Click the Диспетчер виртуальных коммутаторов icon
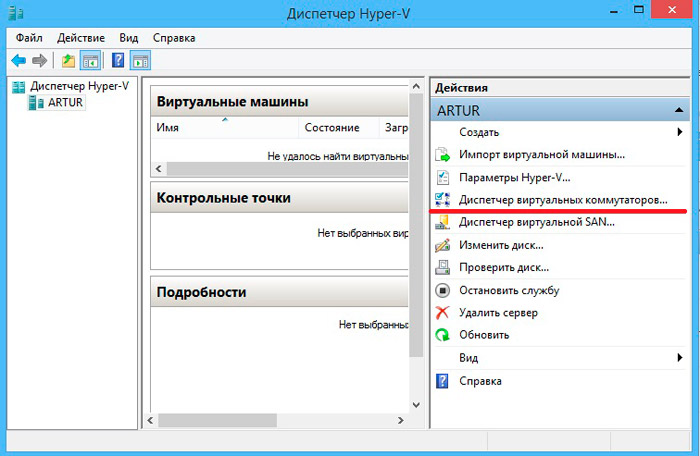Screen dimensions: 700x456 pos(442,200)
